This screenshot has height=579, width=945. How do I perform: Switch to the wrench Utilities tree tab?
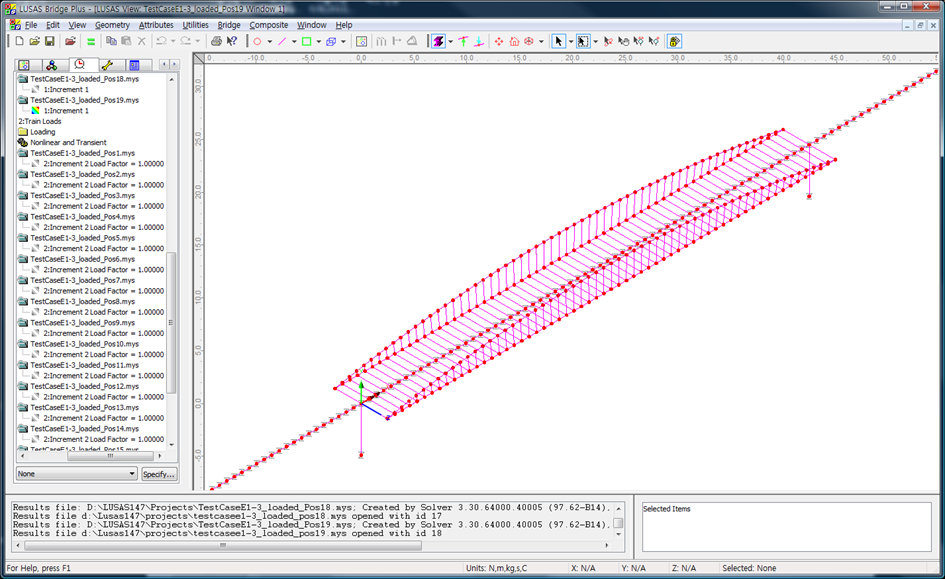tap(106, 65)
